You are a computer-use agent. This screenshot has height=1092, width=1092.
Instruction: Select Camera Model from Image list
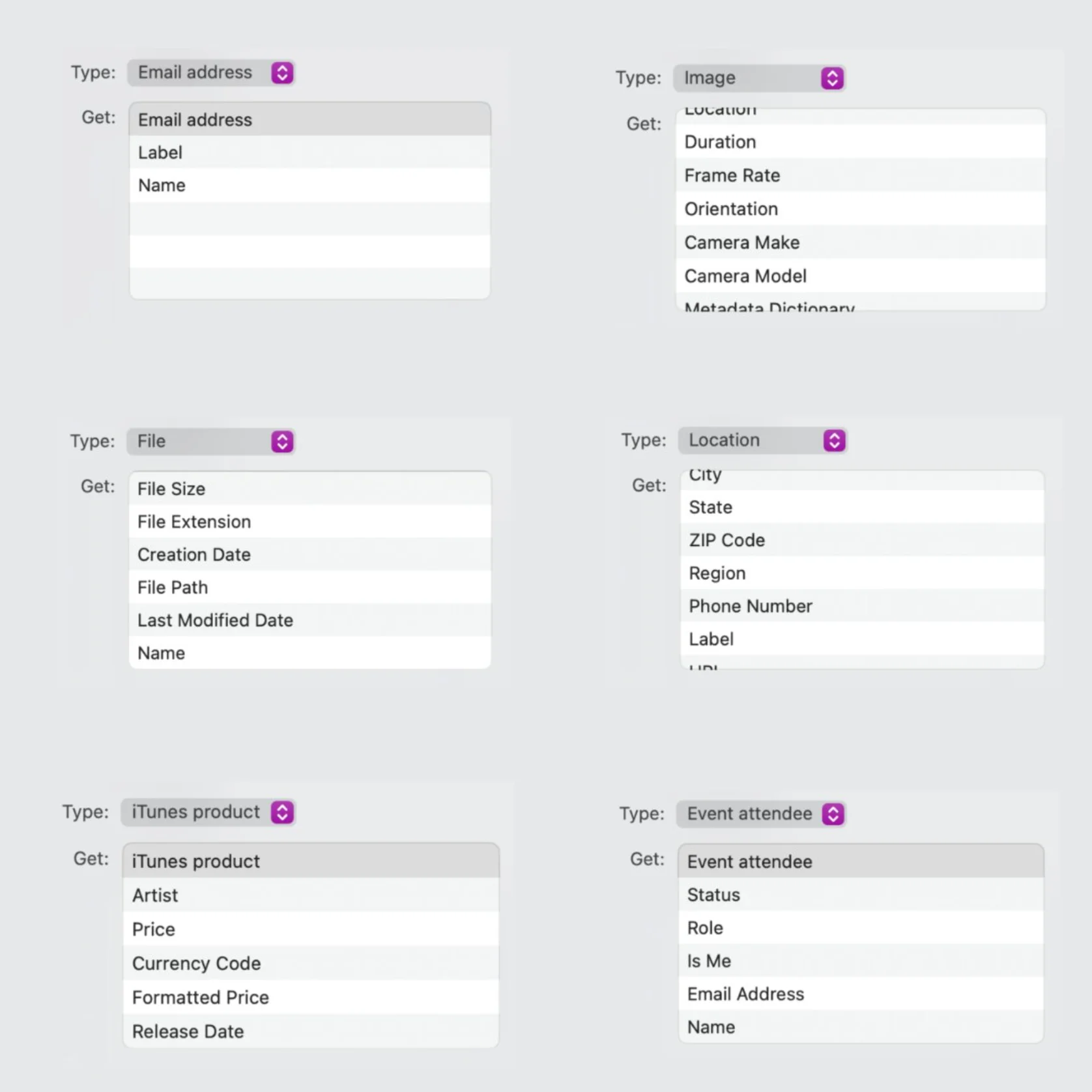(x=860, y=276)
